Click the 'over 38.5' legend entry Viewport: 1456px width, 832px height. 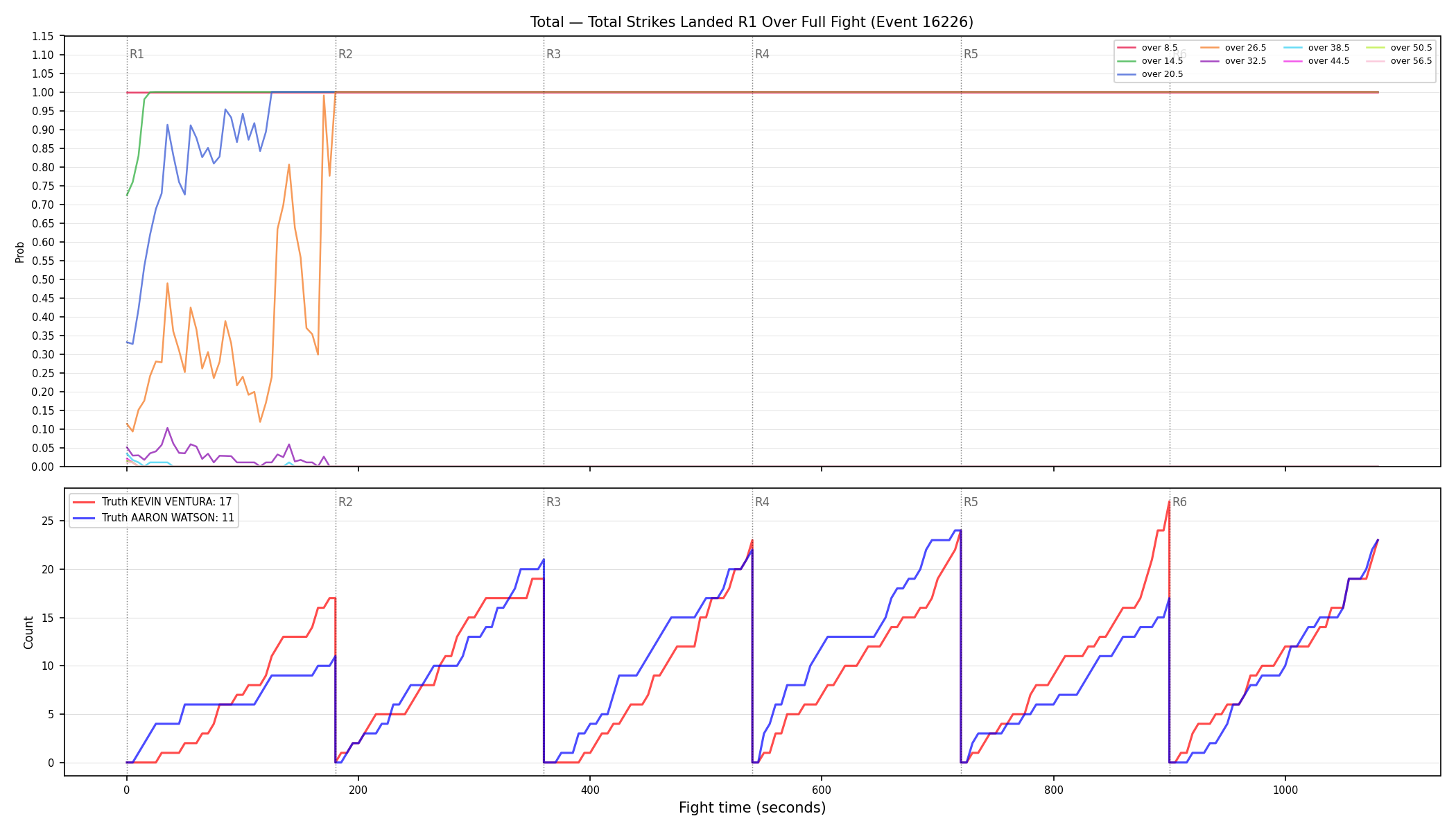(1317, 48)
